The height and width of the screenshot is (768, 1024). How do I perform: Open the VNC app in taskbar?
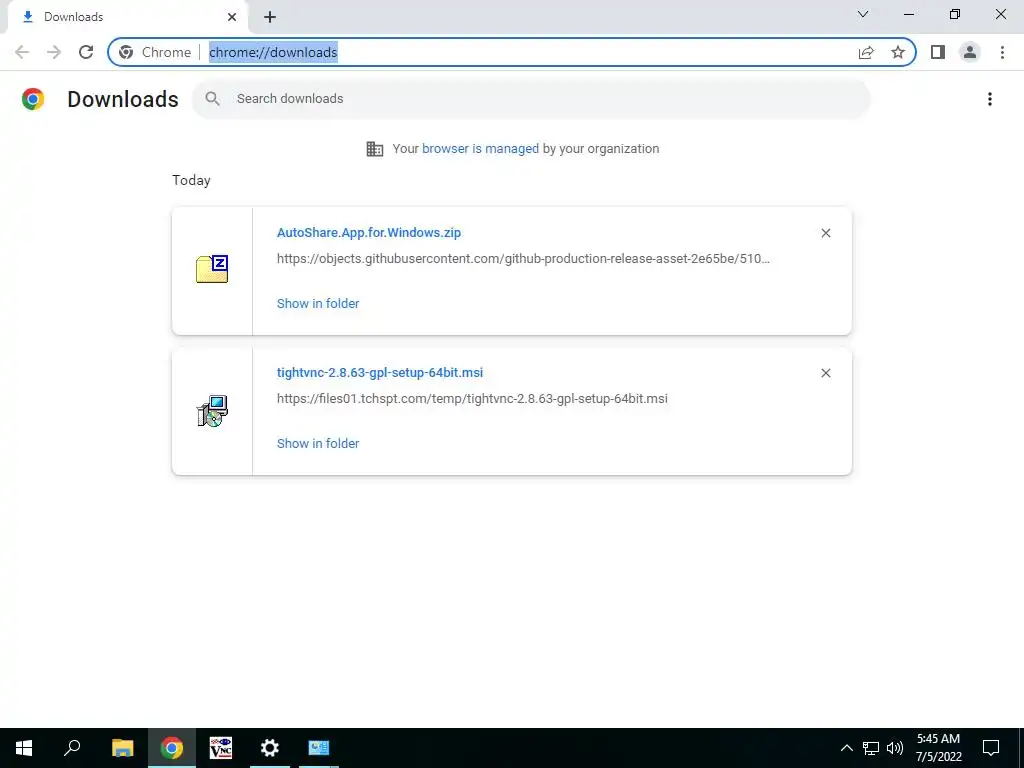[x=221, y=748]
